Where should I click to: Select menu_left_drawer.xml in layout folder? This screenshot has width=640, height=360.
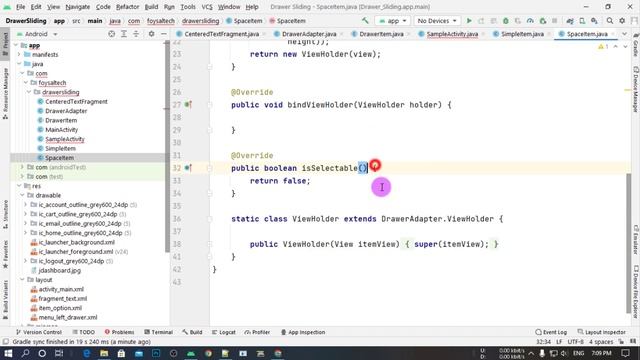point(68,318)
